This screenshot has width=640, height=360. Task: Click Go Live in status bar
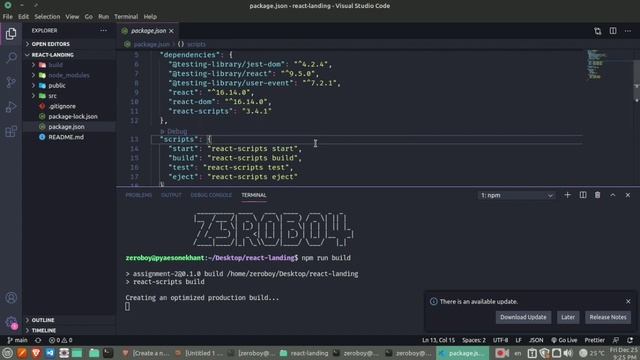[564, 340]
